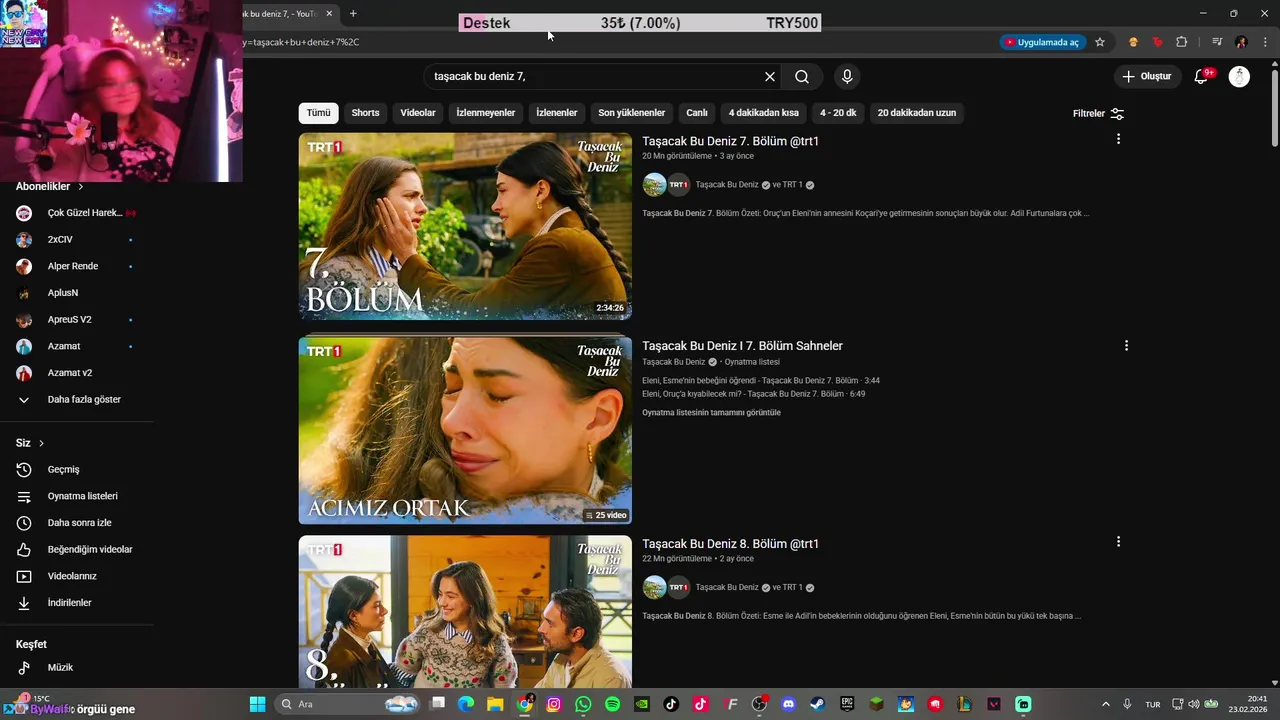Show hidden system tray icons
The height and width of the screenshot is (720, 1280).
[1105, 704]
